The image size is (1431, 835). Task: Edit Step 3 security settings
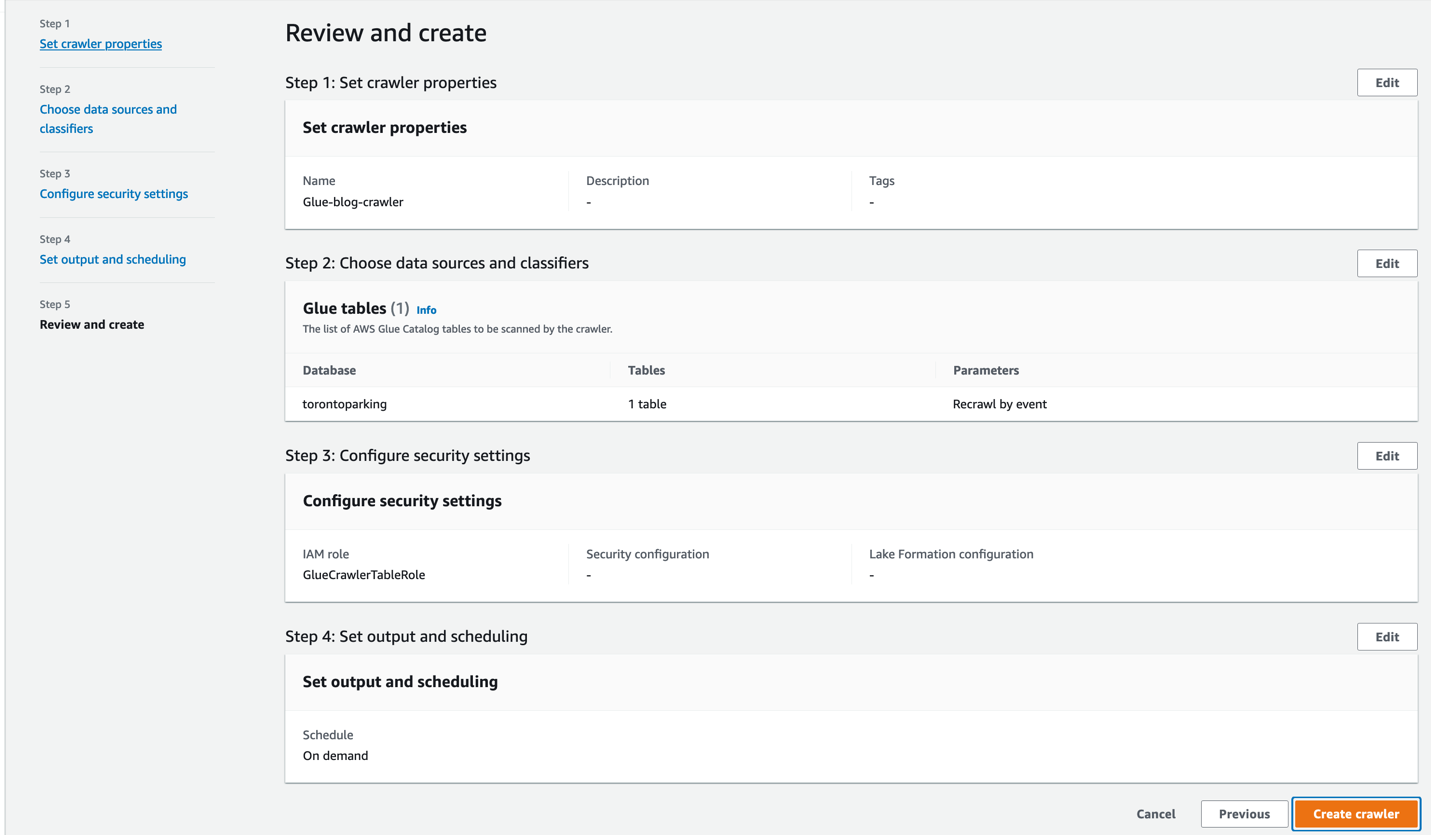[1386, 456]
